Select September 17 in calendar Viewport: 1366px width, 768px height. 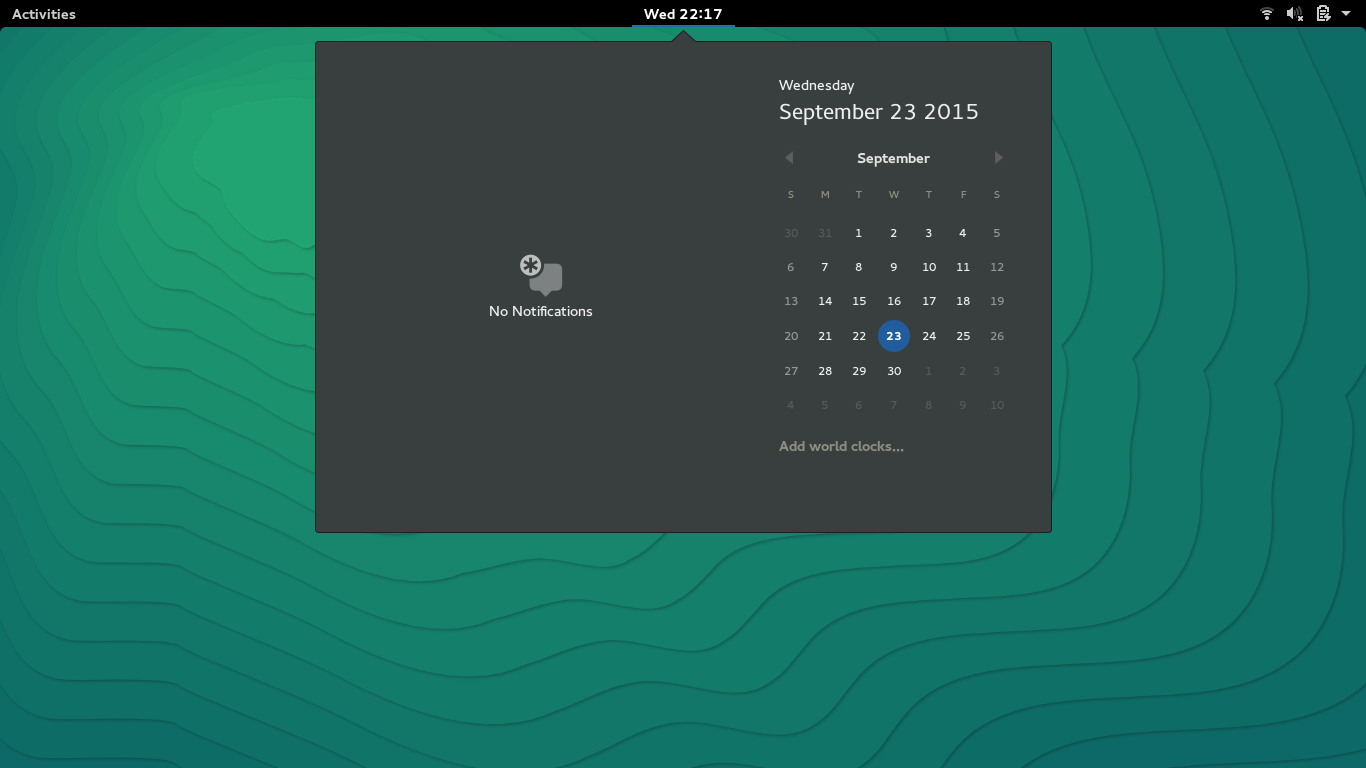click(x=929, y=301)
